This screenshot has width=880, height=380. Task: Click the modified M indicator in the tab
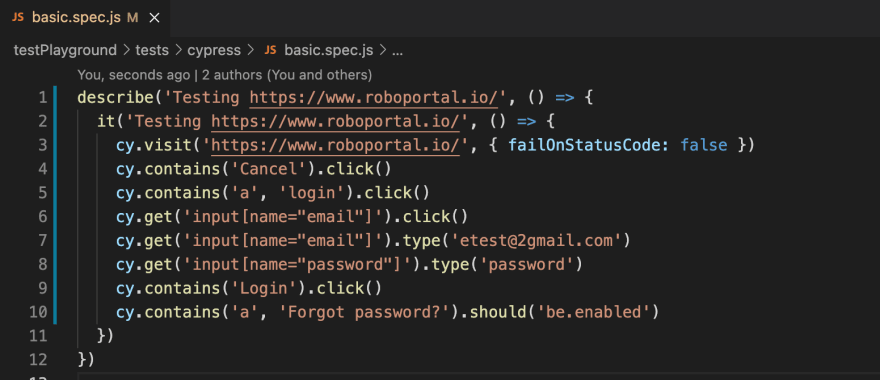tap(132, 17)
